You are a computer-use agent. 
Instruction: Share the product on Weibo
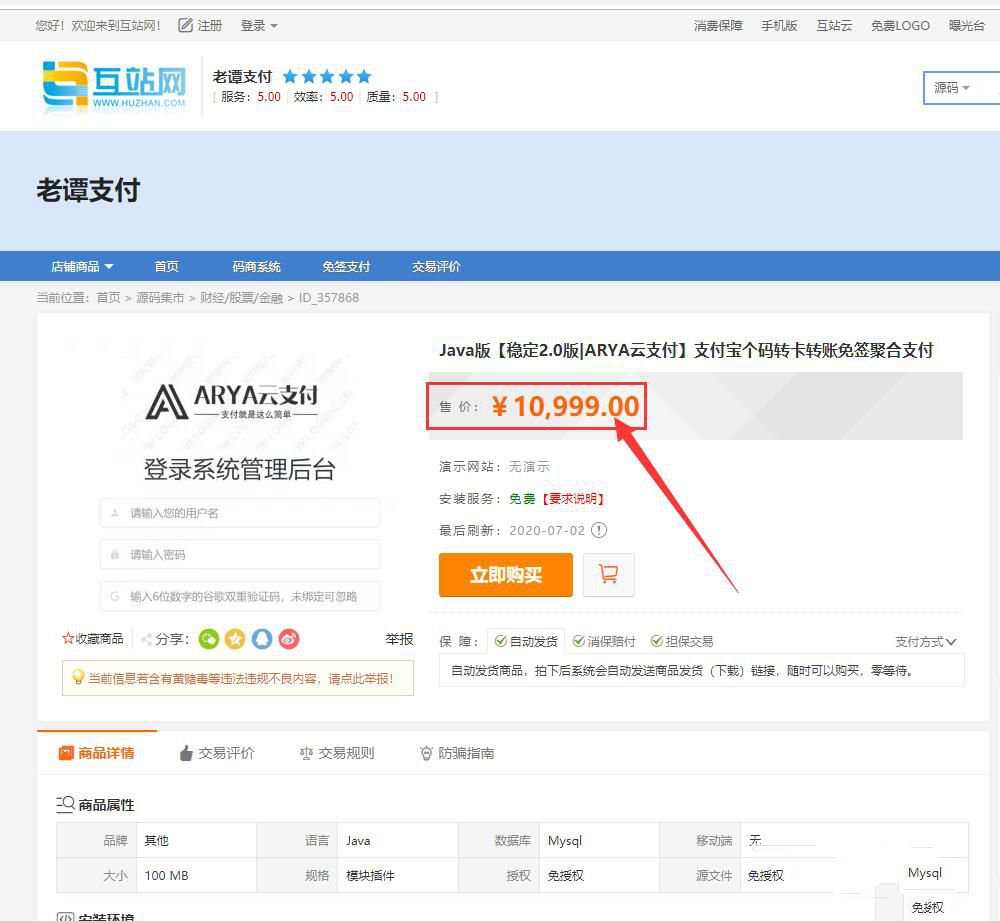tap(286, 639)
